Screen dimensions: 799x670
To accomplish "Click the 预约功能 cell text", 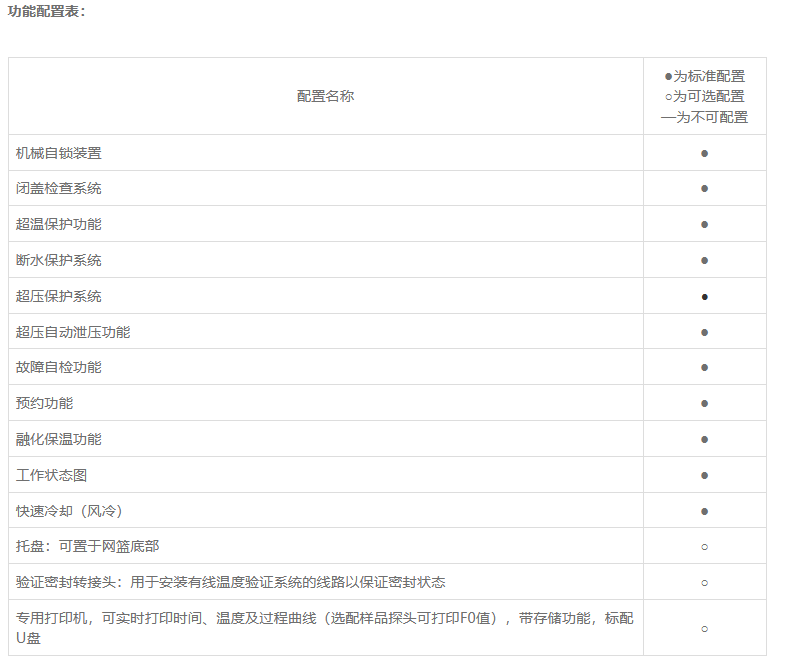I will pyautogui.click(x=45, y=403).
